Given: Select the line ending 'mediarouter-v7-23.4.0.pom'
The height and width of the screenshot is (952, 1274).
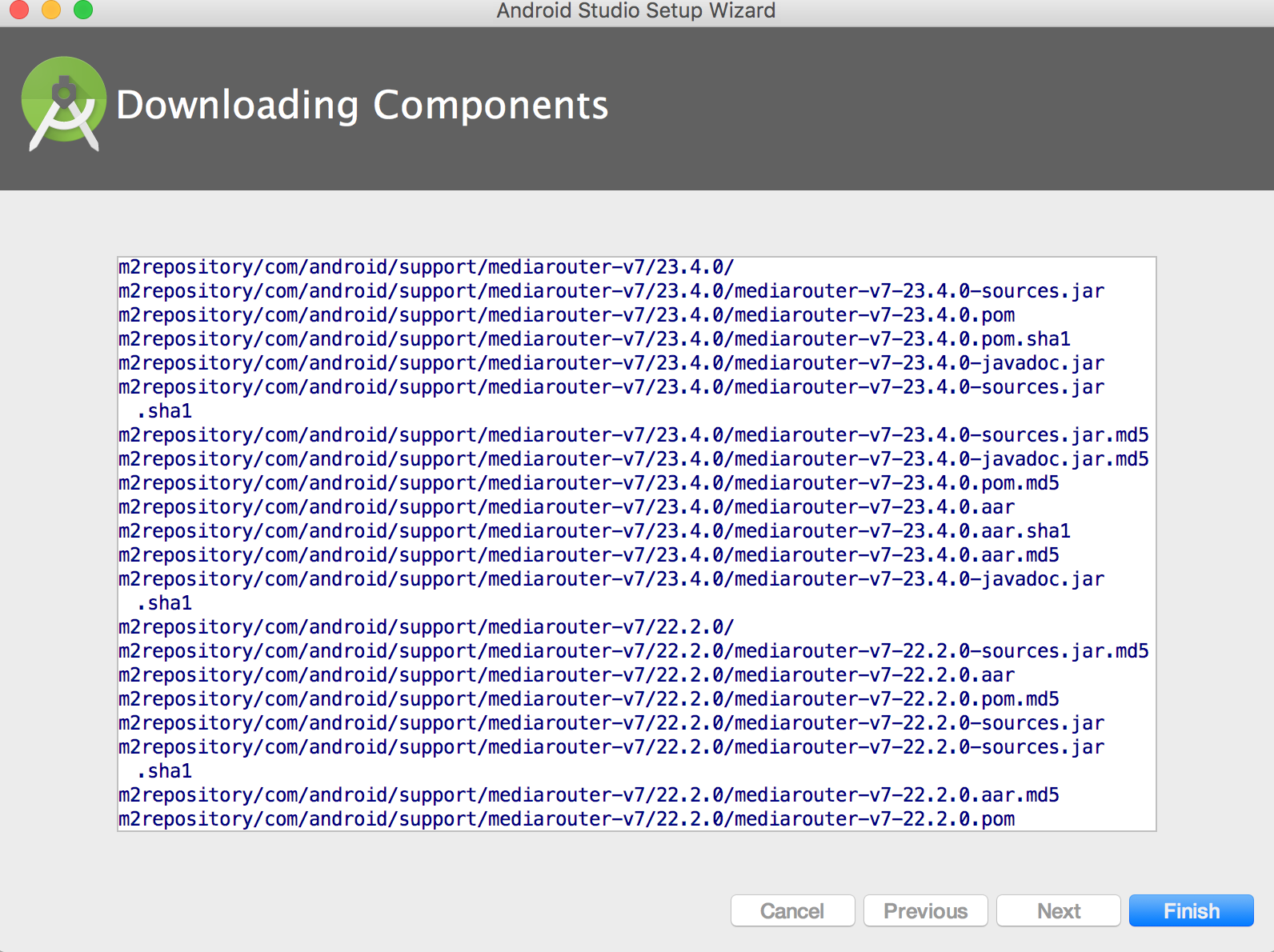Looking at the screenshot, I should click(x=567, y=315).
